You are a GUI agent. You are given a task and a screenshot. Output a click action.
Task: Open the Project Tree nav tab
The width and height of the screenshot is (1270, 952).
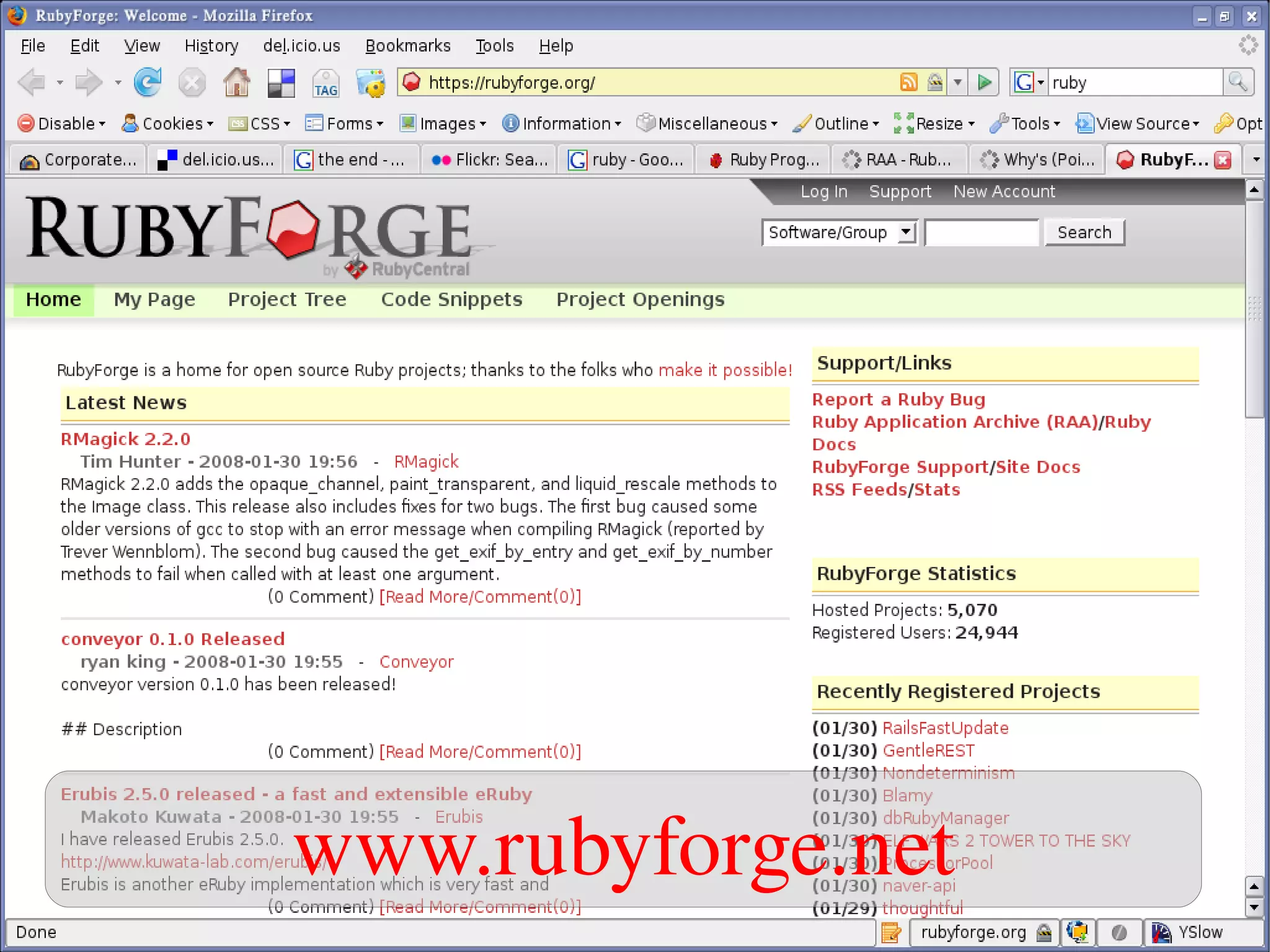[x=287, y=300]
